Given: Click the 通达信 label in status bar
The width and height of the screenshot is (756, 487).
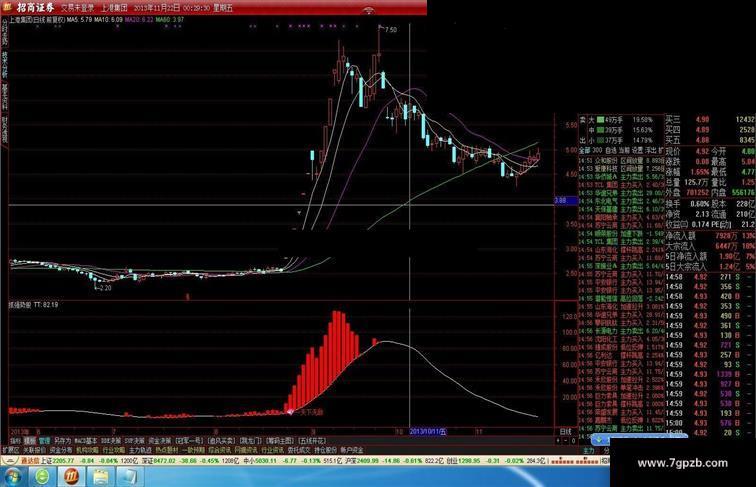Looking at the screenshot, I should [x=30, y=460].
